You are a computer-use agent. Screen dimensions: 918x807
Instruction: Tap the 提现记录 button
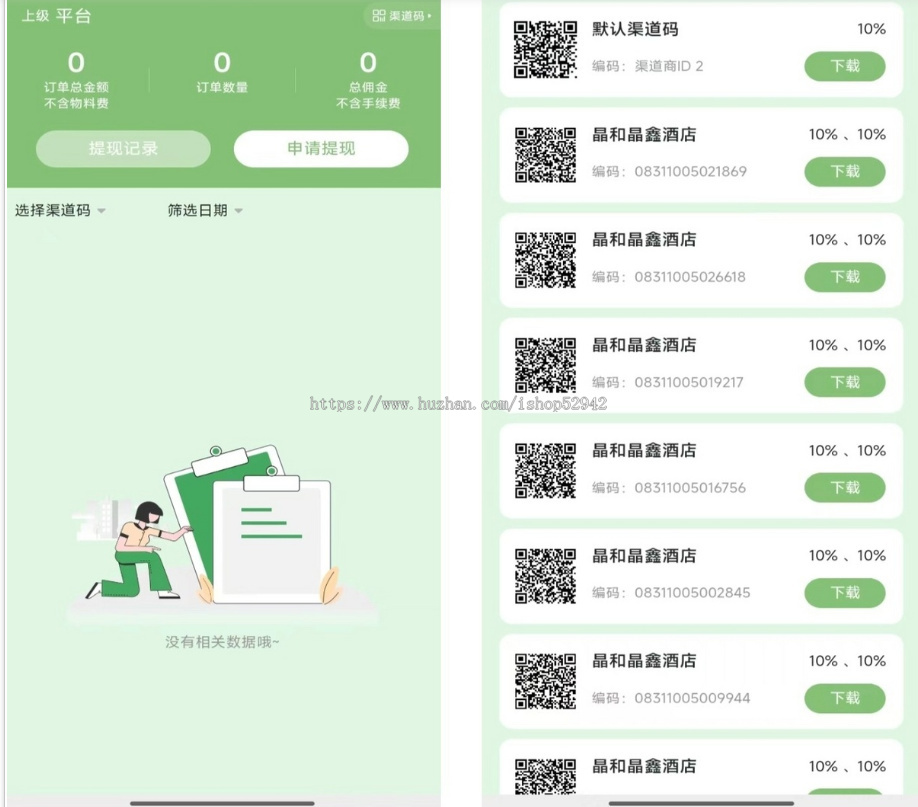[x=123, y=148]
